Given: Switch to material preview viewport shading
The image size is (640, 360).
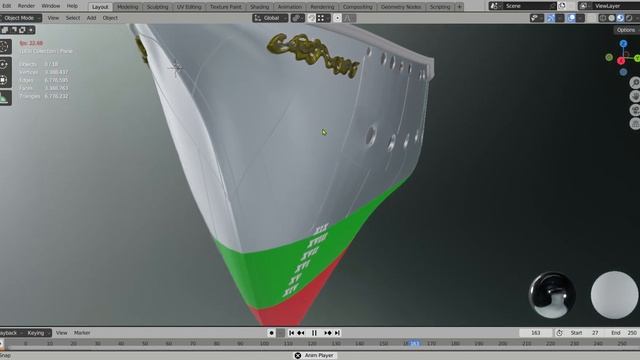Looking at the screenshot, I should [x=620, y=18].
